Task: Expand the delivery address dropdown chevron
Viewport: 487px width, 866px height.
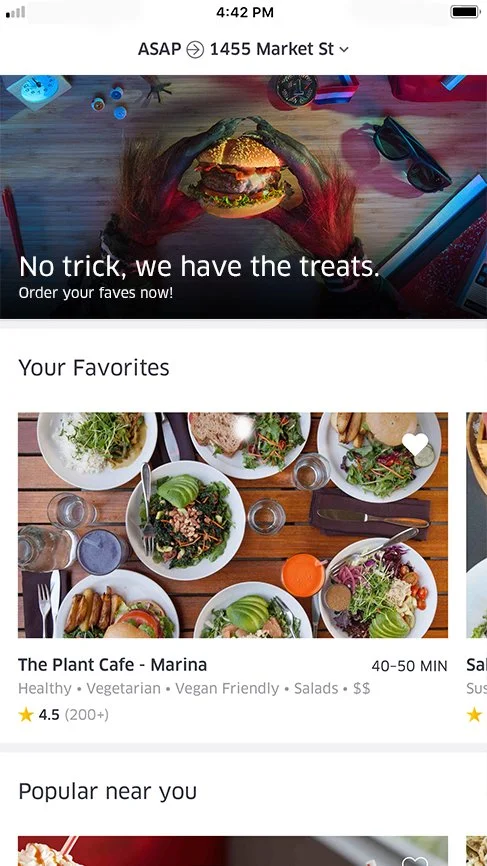Action: coord(344,50)
